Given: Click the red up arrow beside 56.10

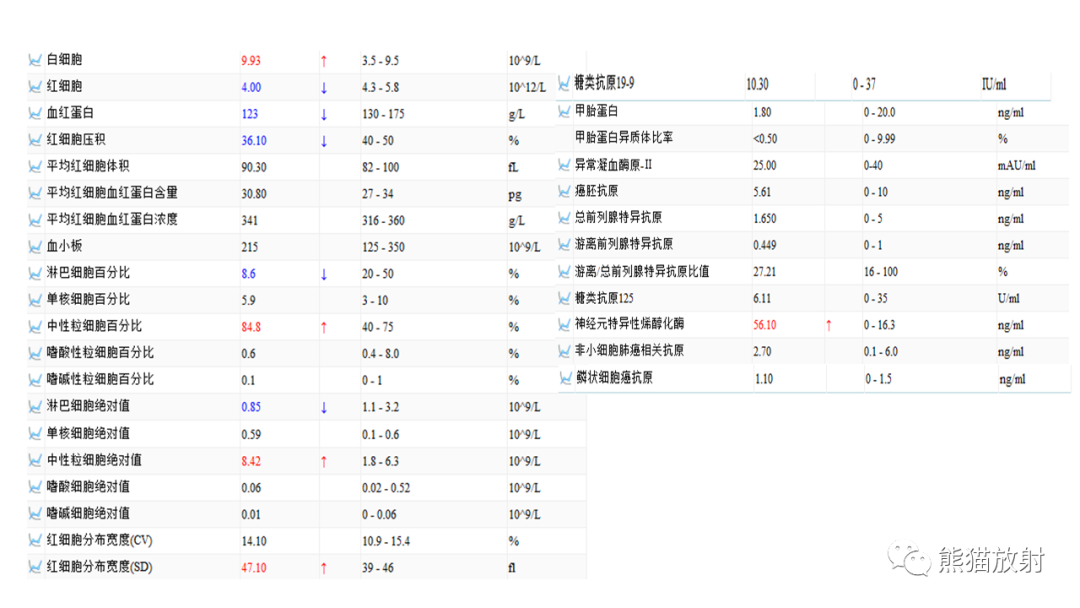Looking at the screenshot, I should click(829, 326).
